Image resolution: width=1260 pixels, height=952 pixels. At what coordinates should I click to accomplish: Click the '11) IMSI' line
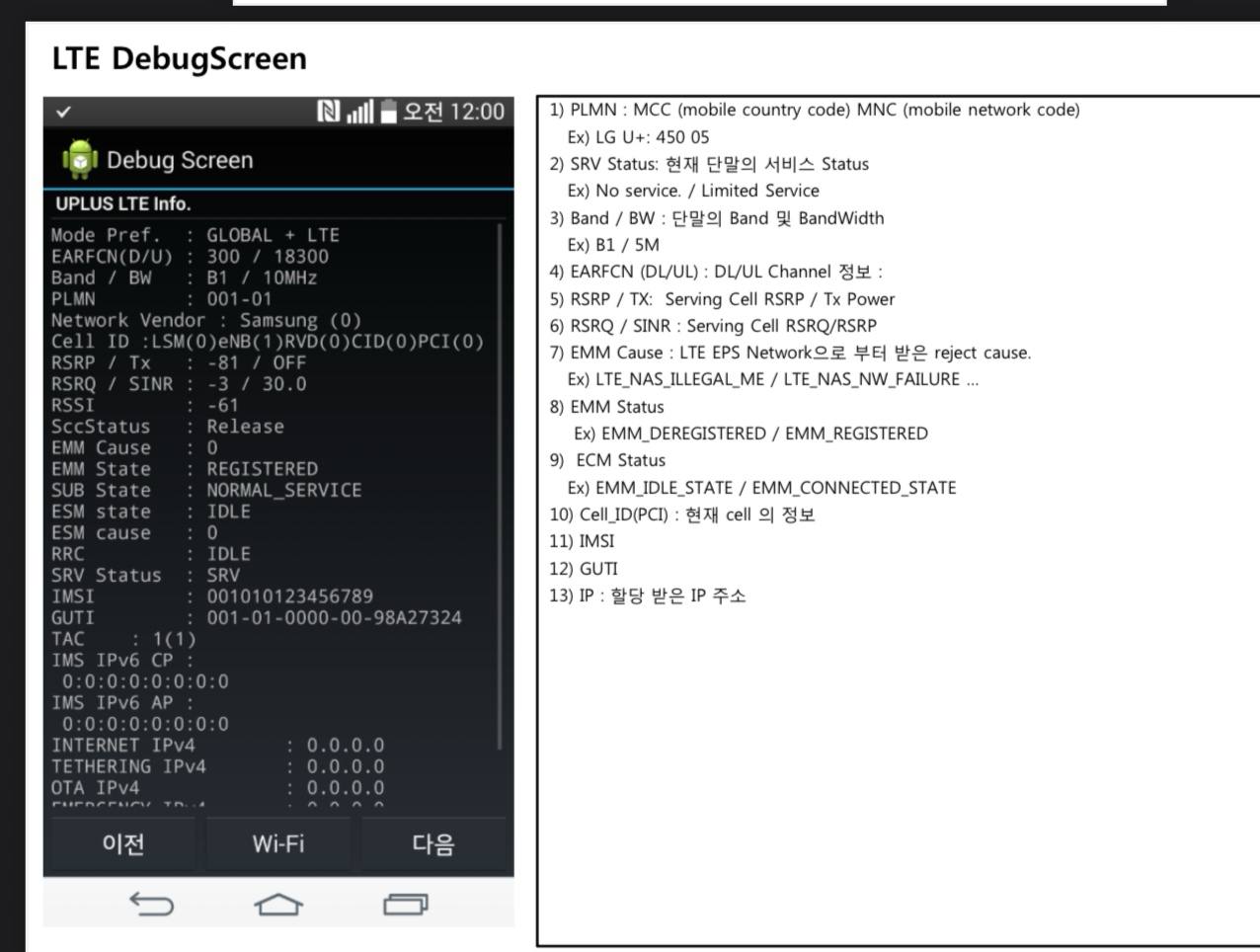pos(582,541)
